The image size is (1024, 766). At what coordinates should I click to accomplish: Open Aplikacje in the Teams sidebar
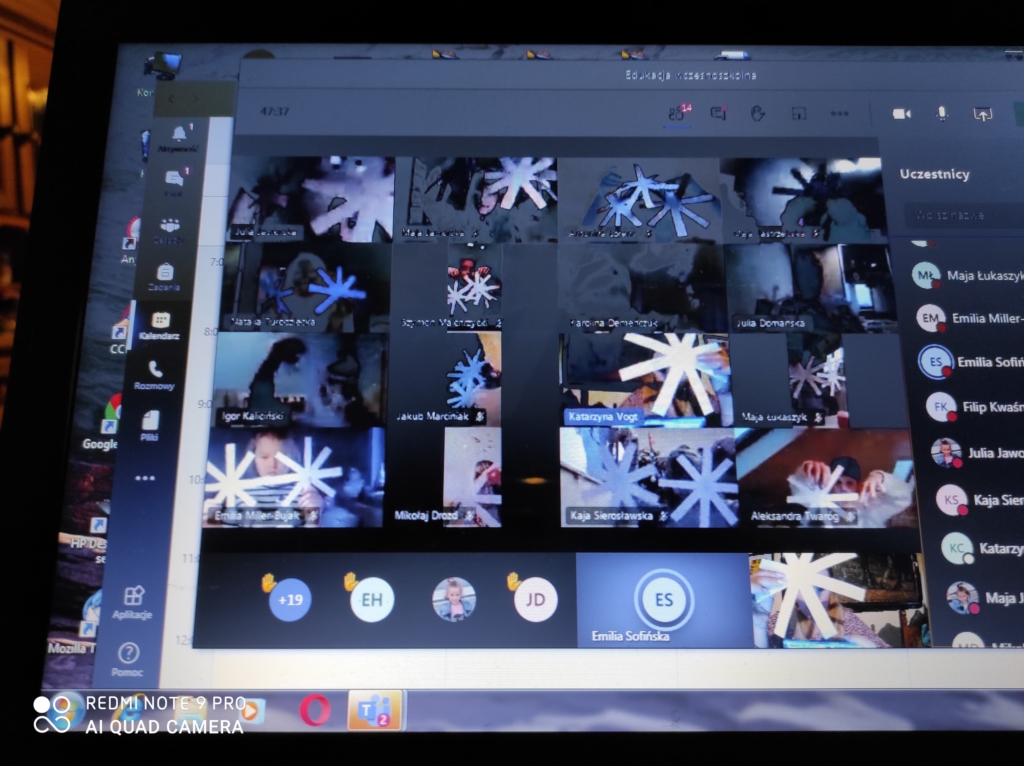(133, 601)
